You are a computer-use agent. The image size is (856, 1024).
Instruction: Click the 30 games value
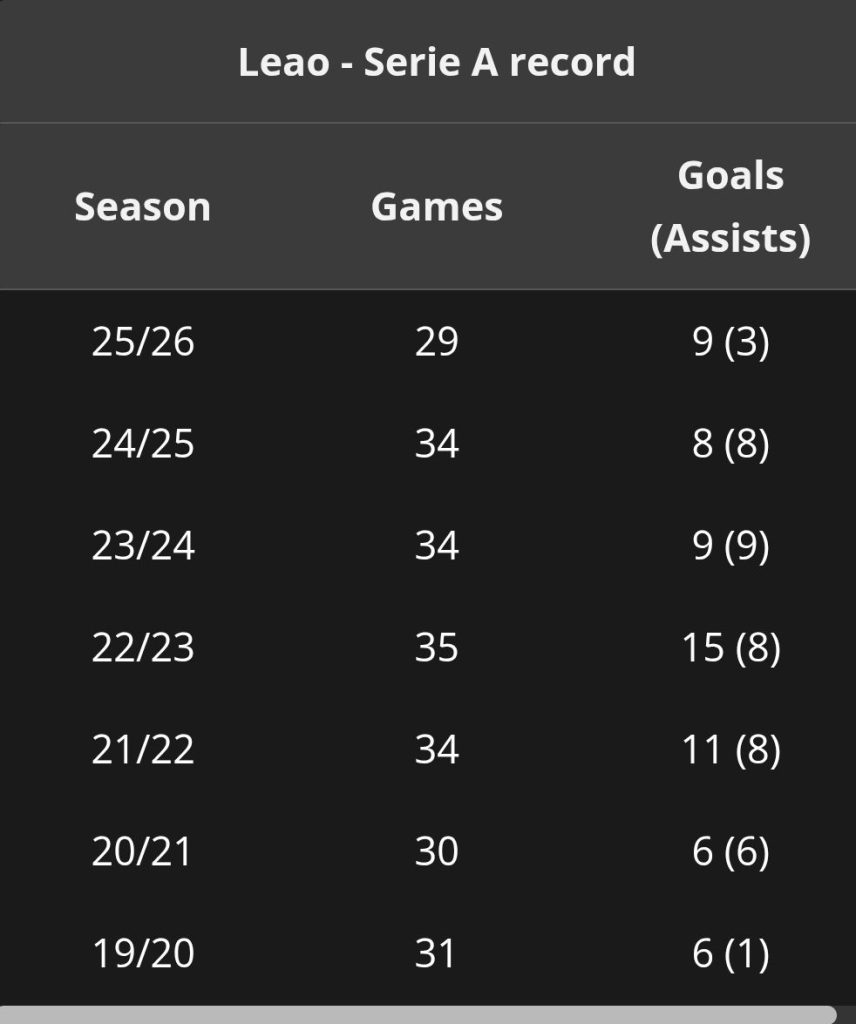[x=436, y=851]
